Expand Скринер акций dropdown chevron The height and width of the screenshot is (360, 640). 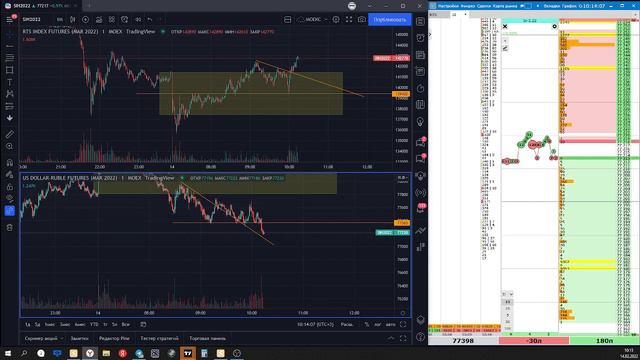(62, 338)
